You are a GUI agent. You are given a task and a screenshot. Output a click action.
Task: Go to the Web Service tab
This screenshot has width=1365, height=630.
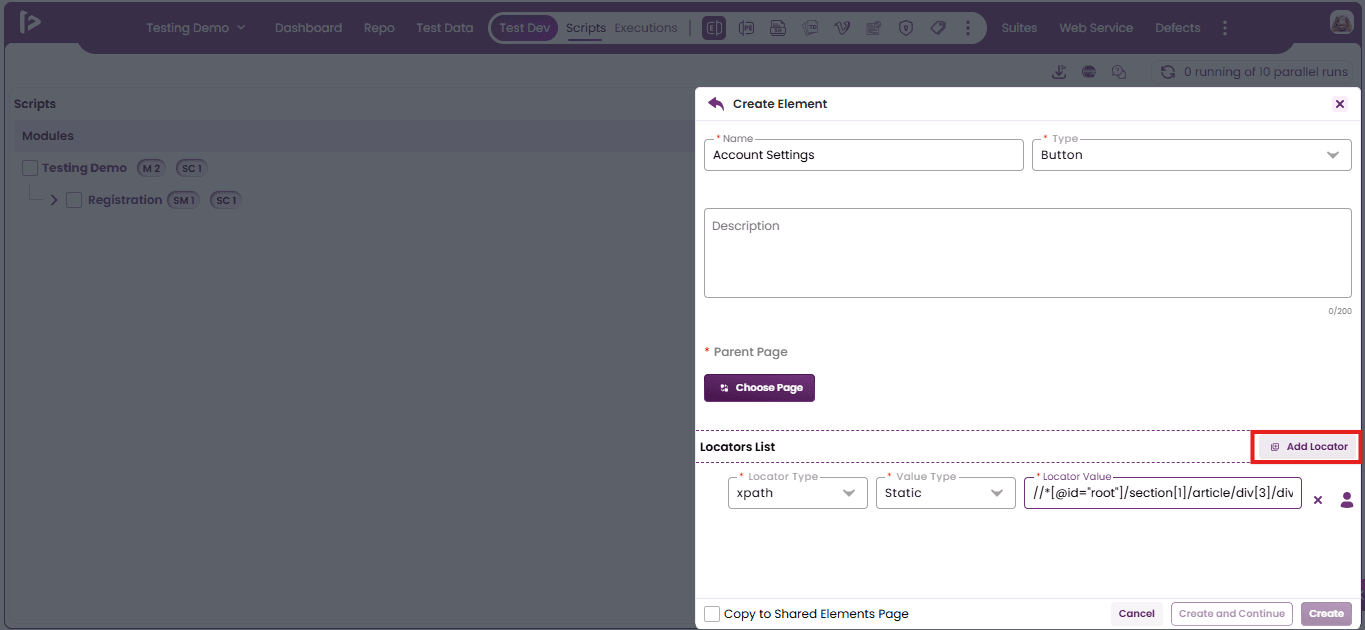[x=1096, y=28]
